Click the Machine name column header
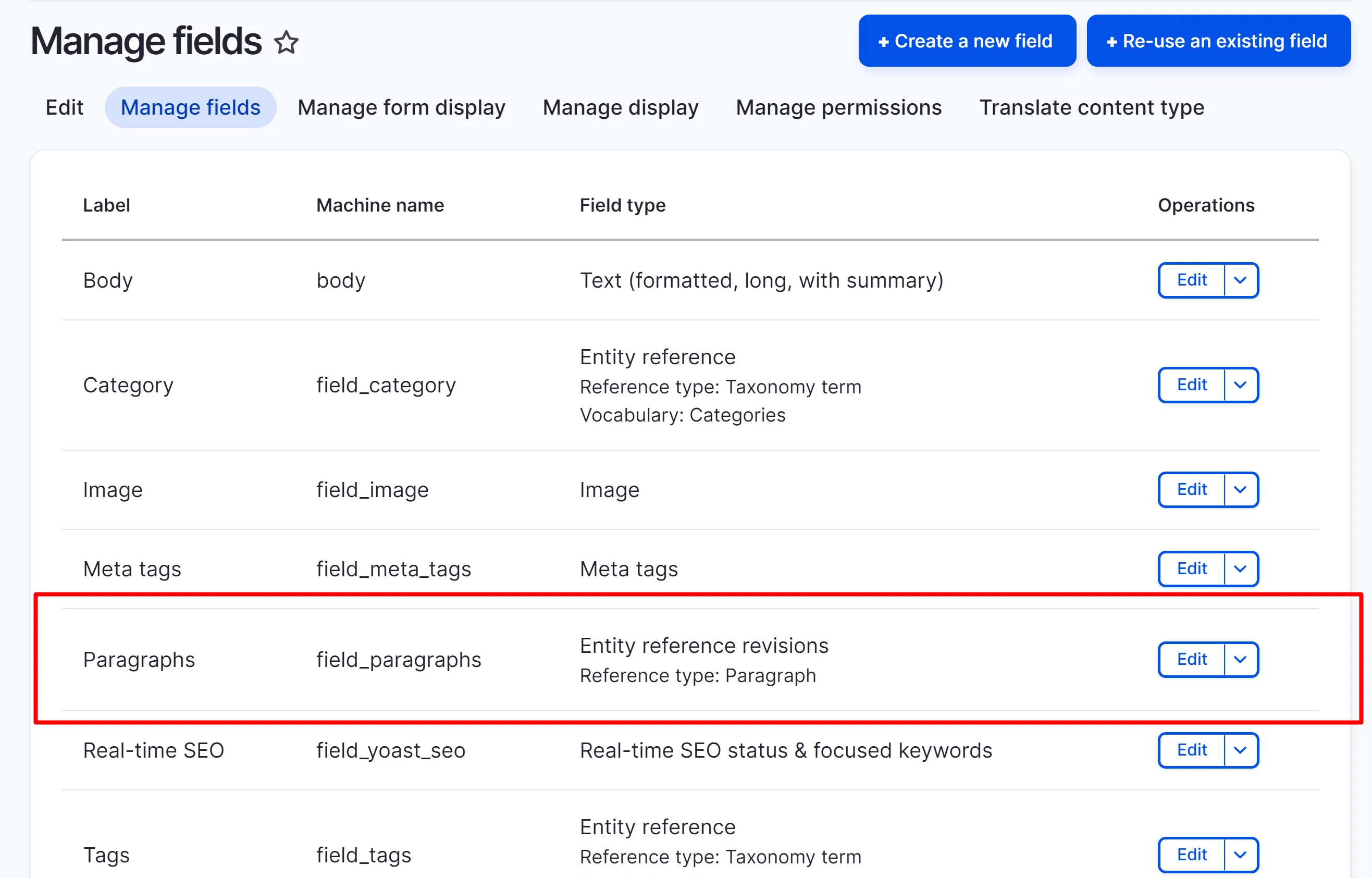This screenshot has height=878, width=1372. [x=380, y=205]
